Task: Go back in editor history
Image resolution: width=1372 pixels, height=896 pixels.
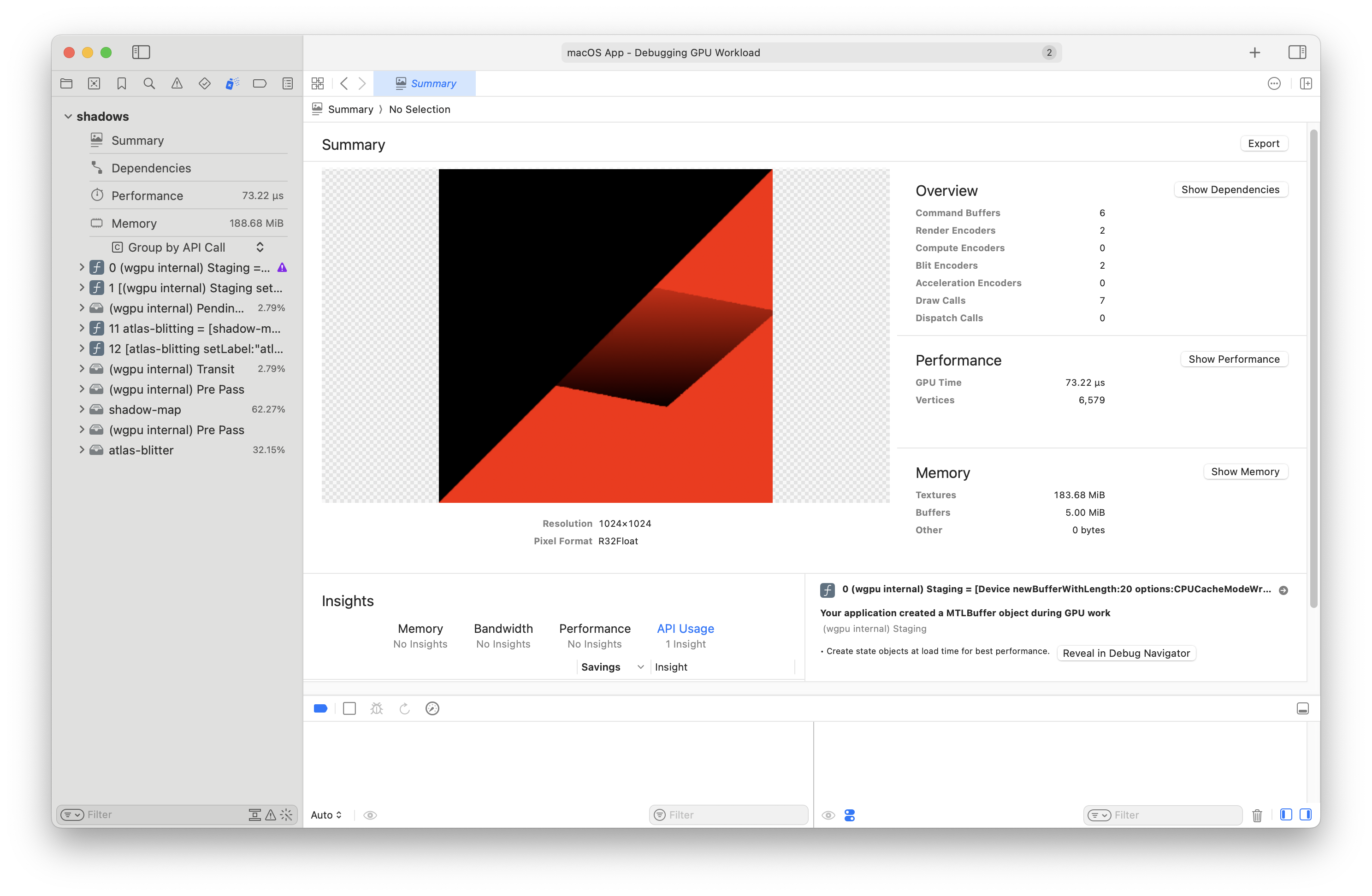Action: tap(344, 83)
